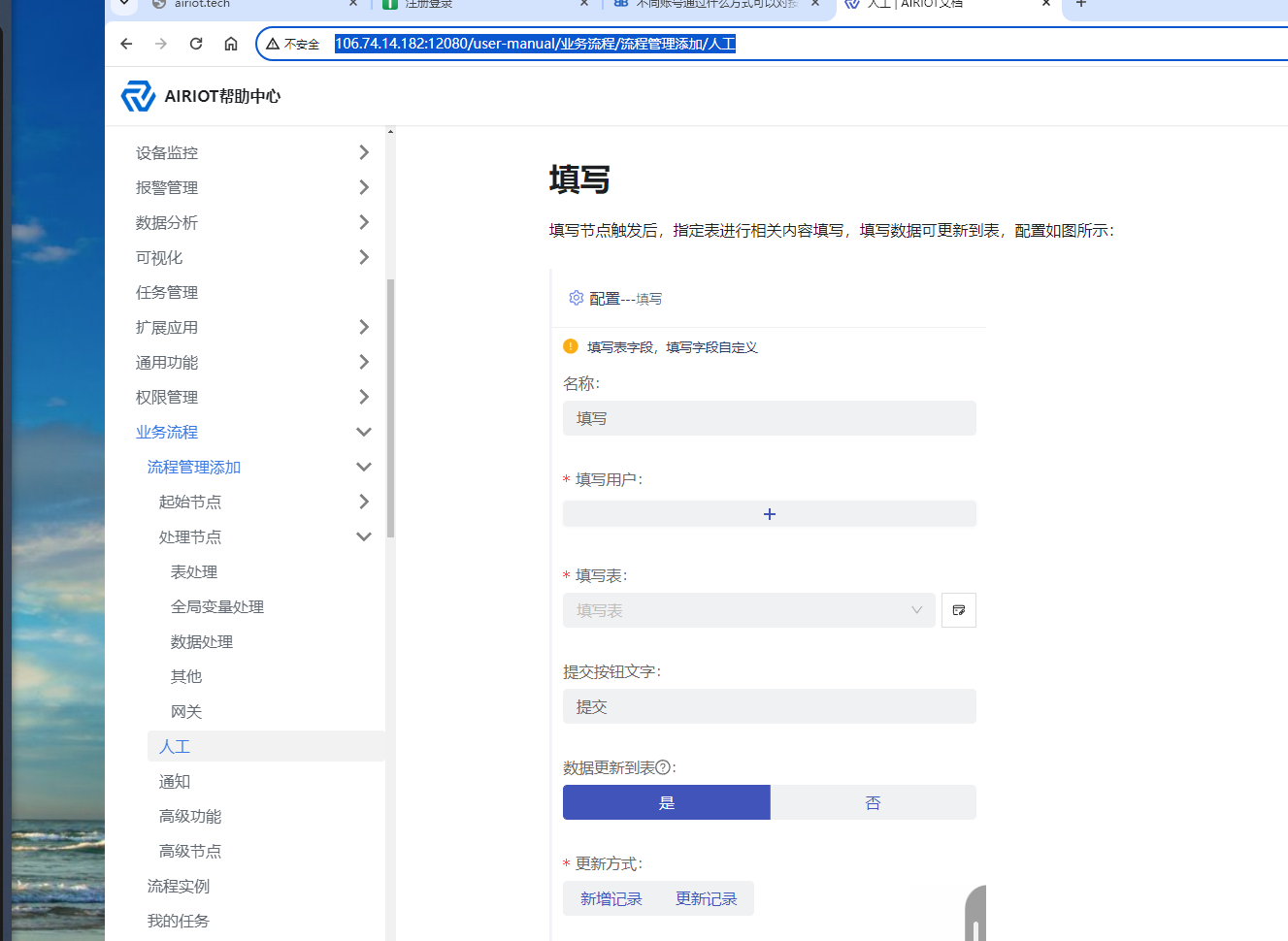Open the 高级节点 sidebar page
This screenshot has height=941, width=1288.
click(190, 851)
